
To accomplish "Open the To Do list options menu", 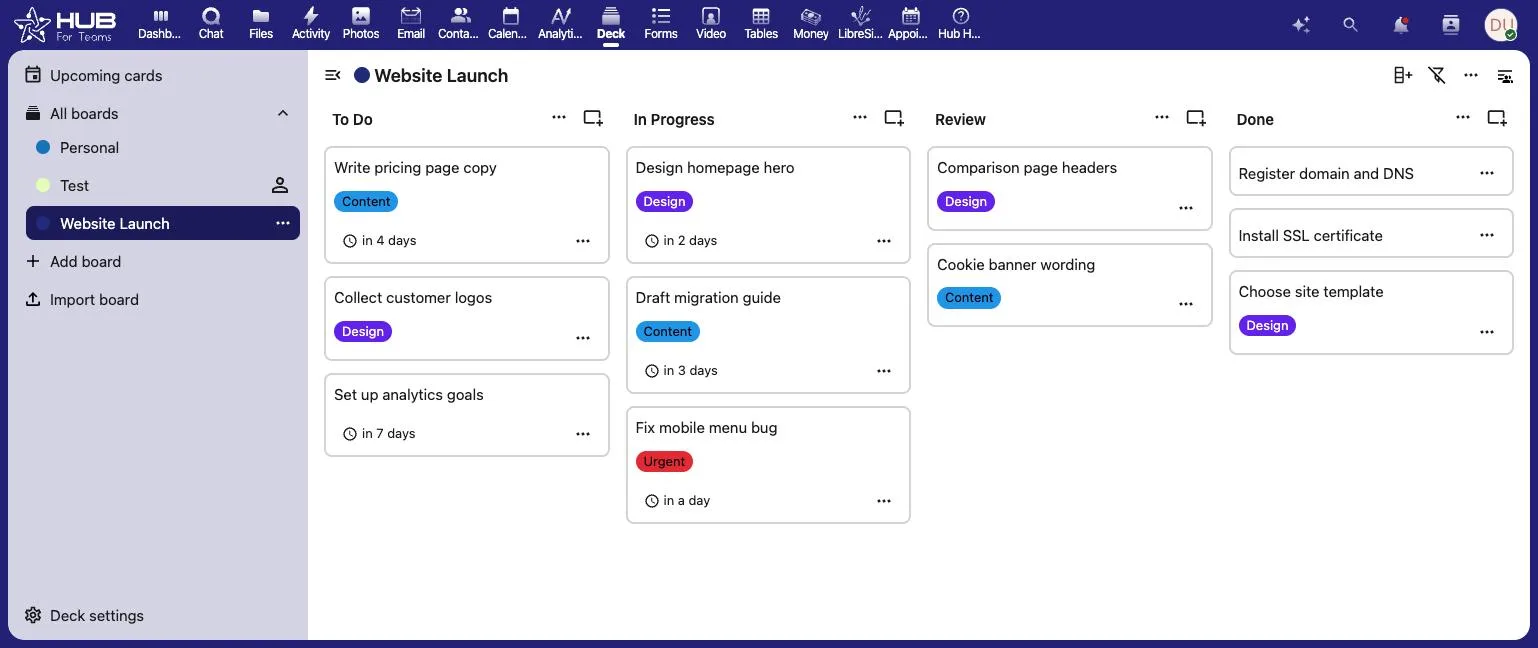I will pos(559,118).
